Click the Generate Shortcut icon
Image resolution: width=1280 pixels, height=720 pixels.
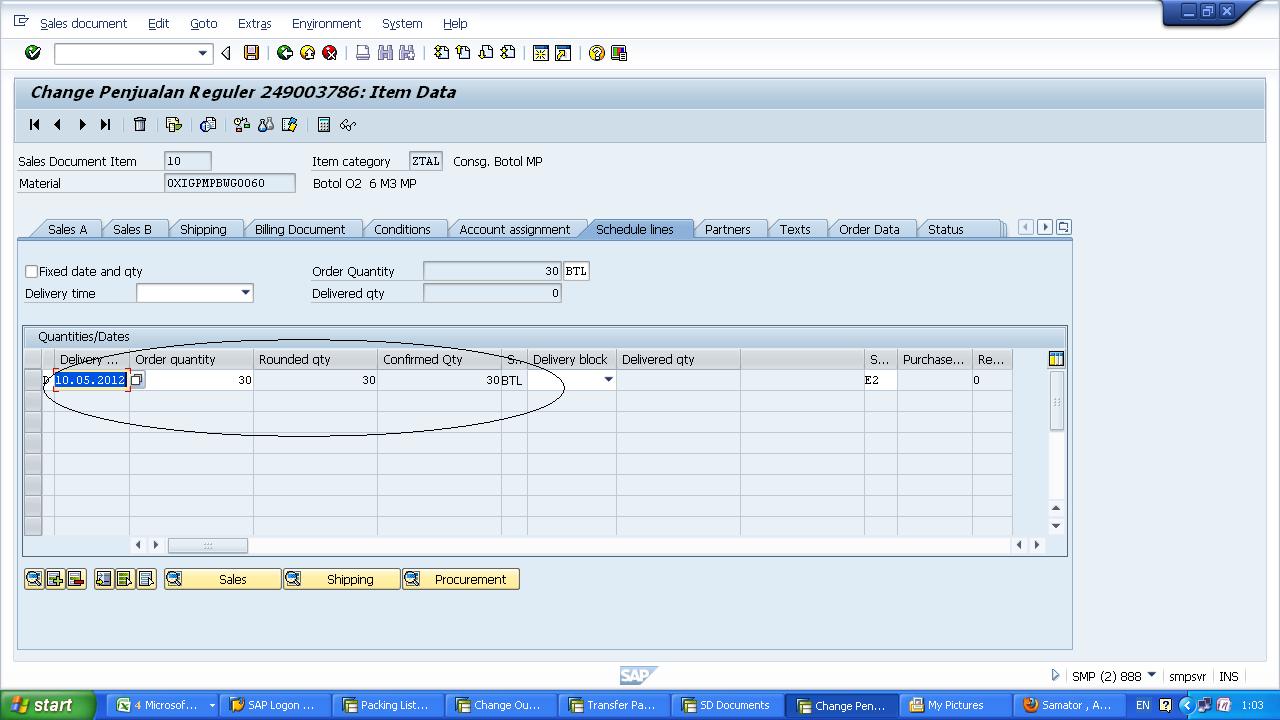click(x=563, y=53)
